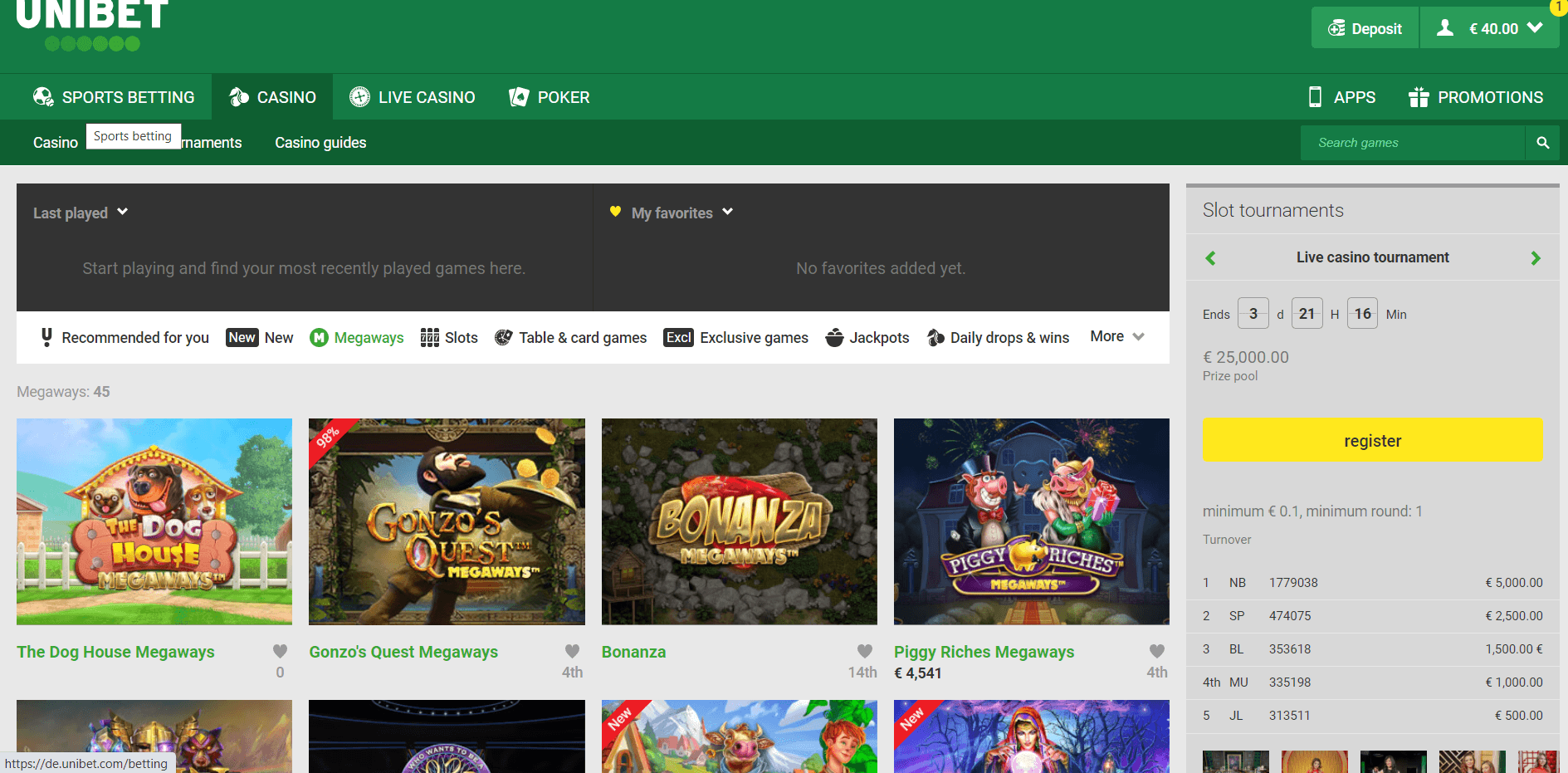This screenshot has height=773, width=1568.
Task: Favorite Gonzo's Quest Megaways
Action: pos(572,651)
